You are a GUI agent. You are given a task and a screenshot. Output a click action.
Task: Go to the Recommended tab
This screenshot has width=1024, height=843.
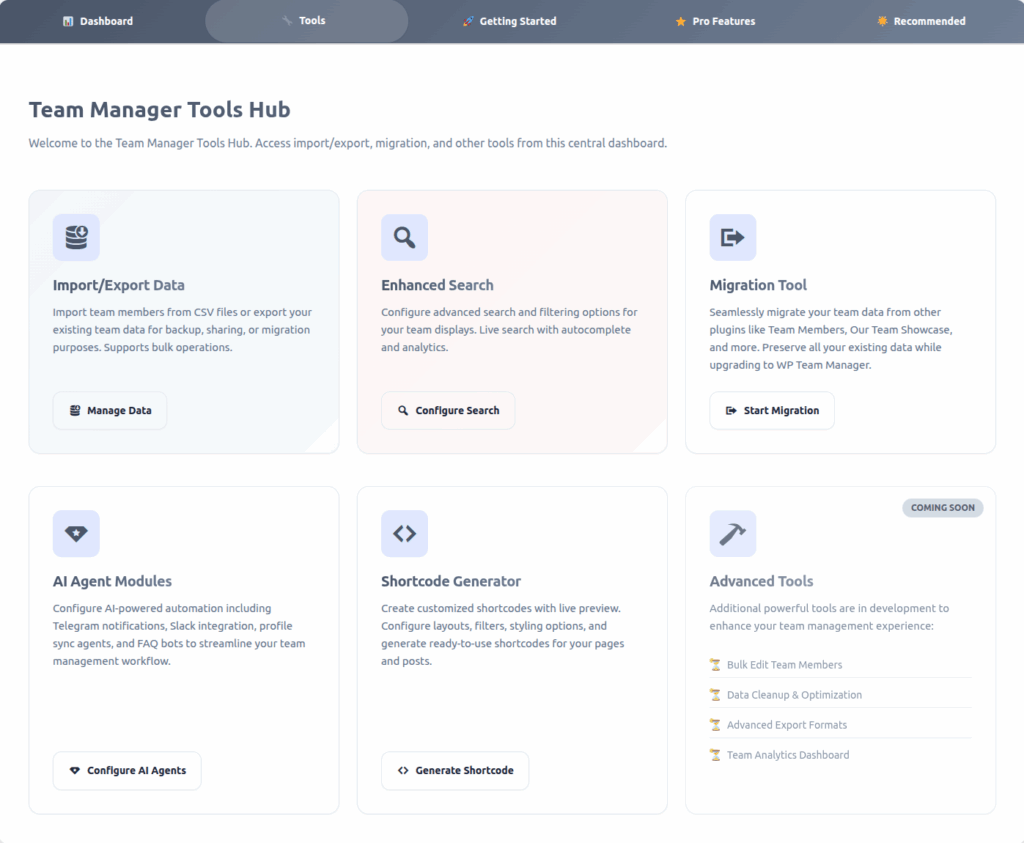pos(921,21)
